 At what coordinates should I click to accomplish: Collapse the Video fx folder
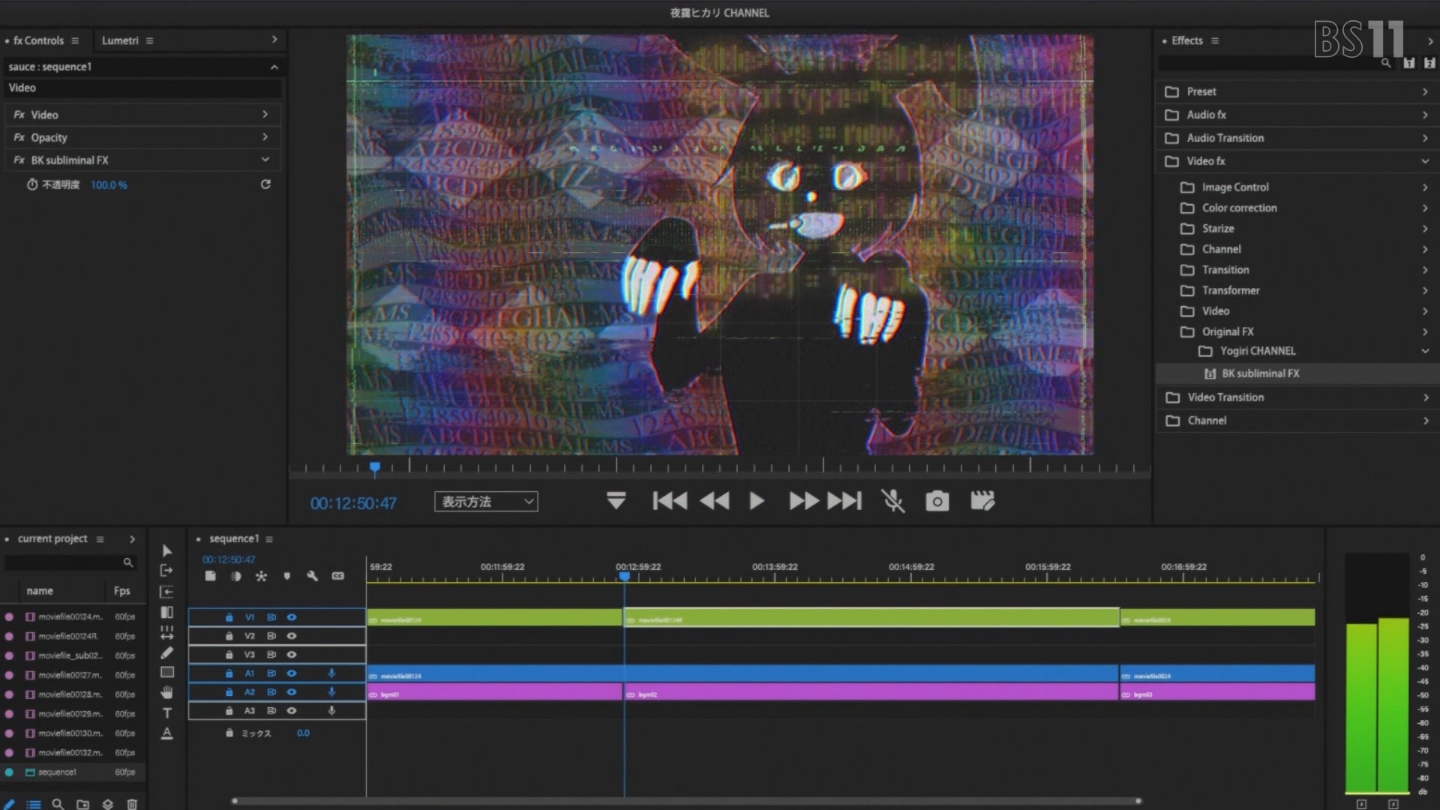click(1425, 161)
